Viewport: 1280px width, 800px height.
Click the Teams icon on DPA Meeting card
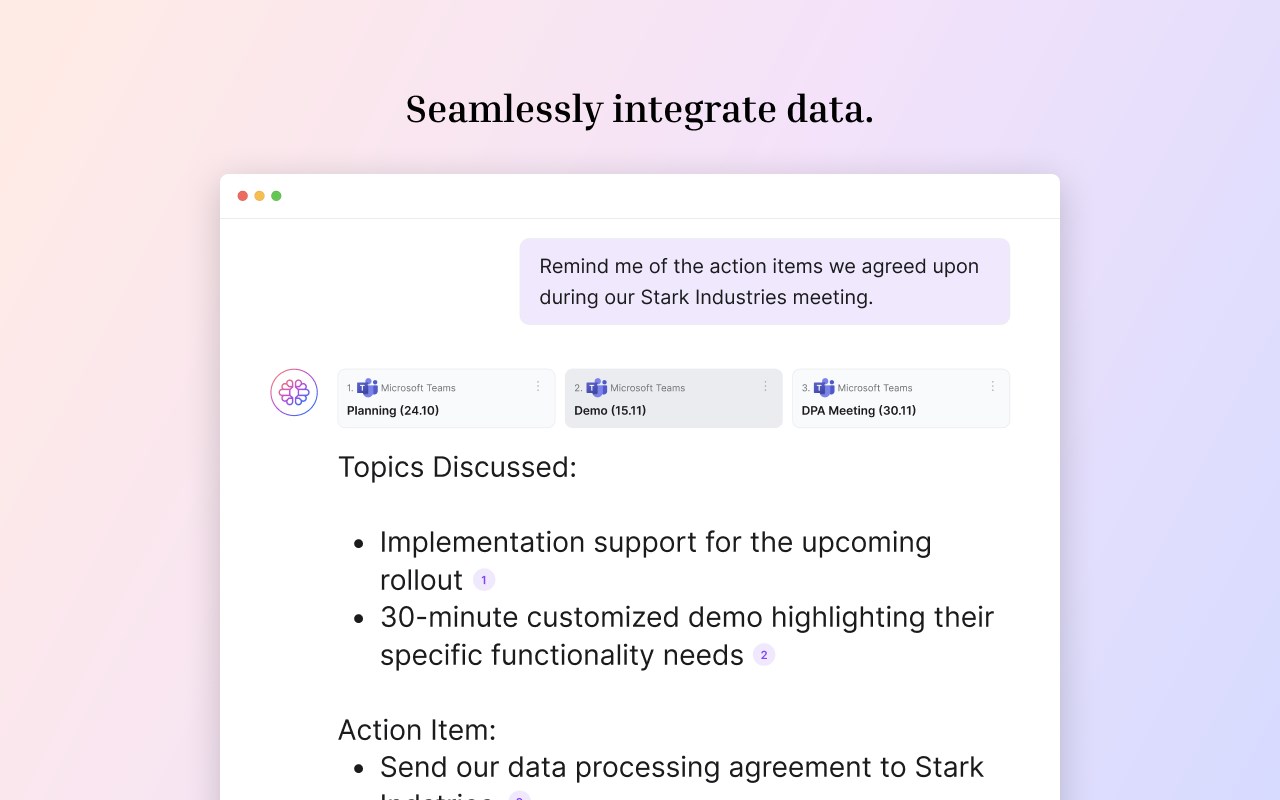(x=824, y=388)
